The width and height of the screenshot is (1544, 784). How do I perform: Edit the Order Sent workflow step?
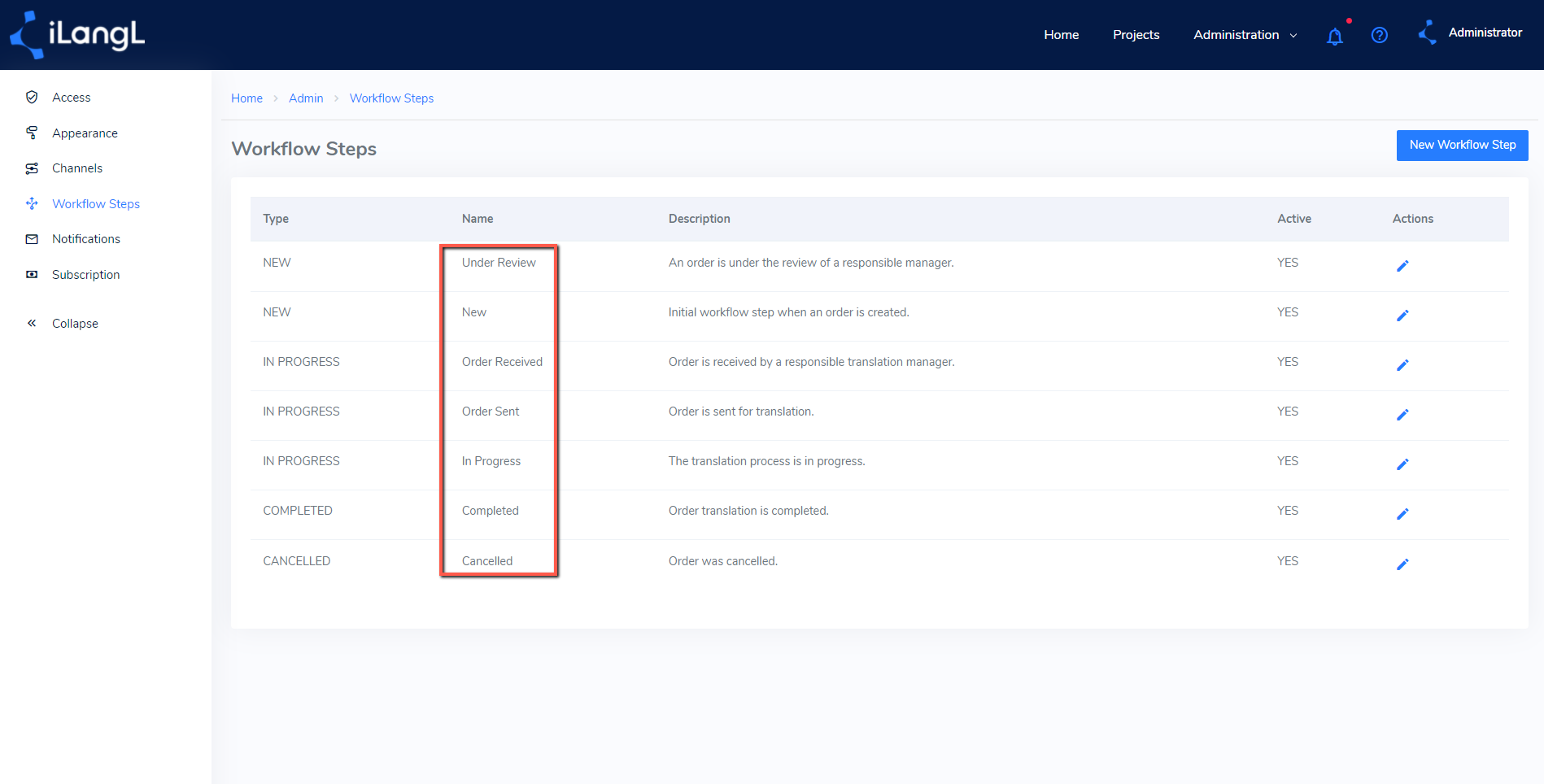pyautogui.click(x=1402, y=415)
